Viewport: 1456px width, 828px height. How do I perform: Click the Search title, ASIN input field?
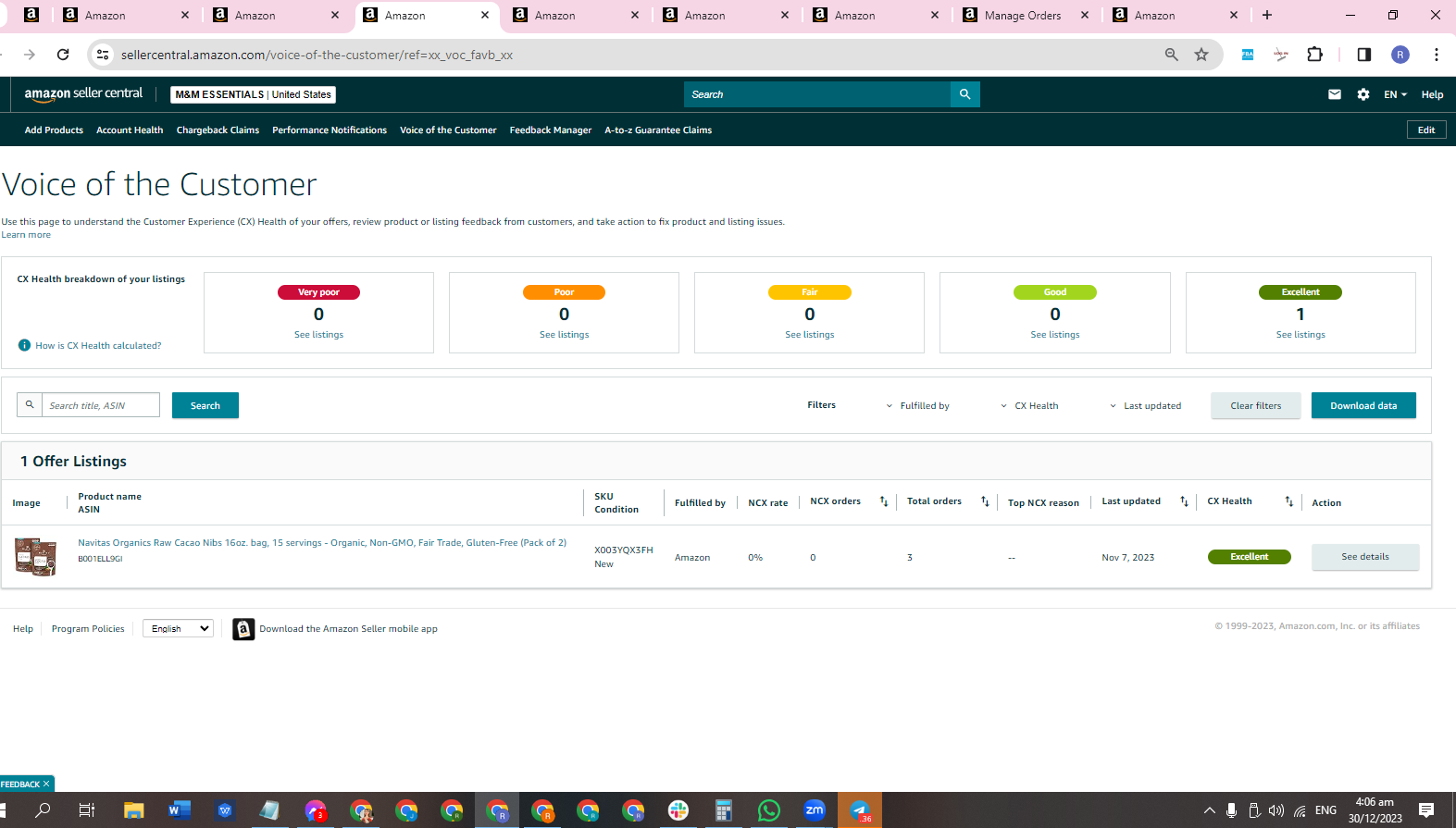[x=100, y=405]
